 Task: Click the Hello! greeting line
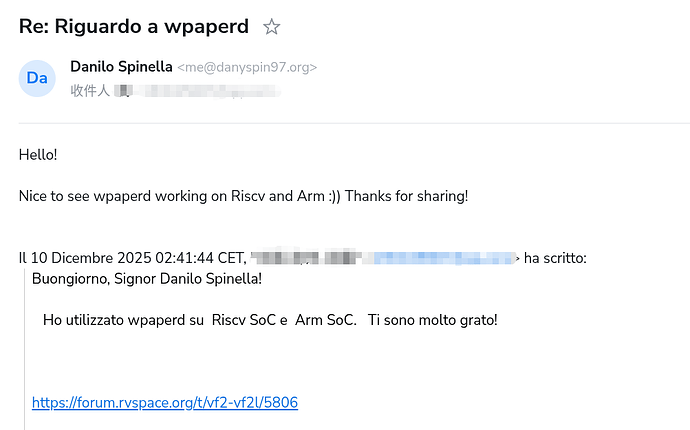[38, 155]
